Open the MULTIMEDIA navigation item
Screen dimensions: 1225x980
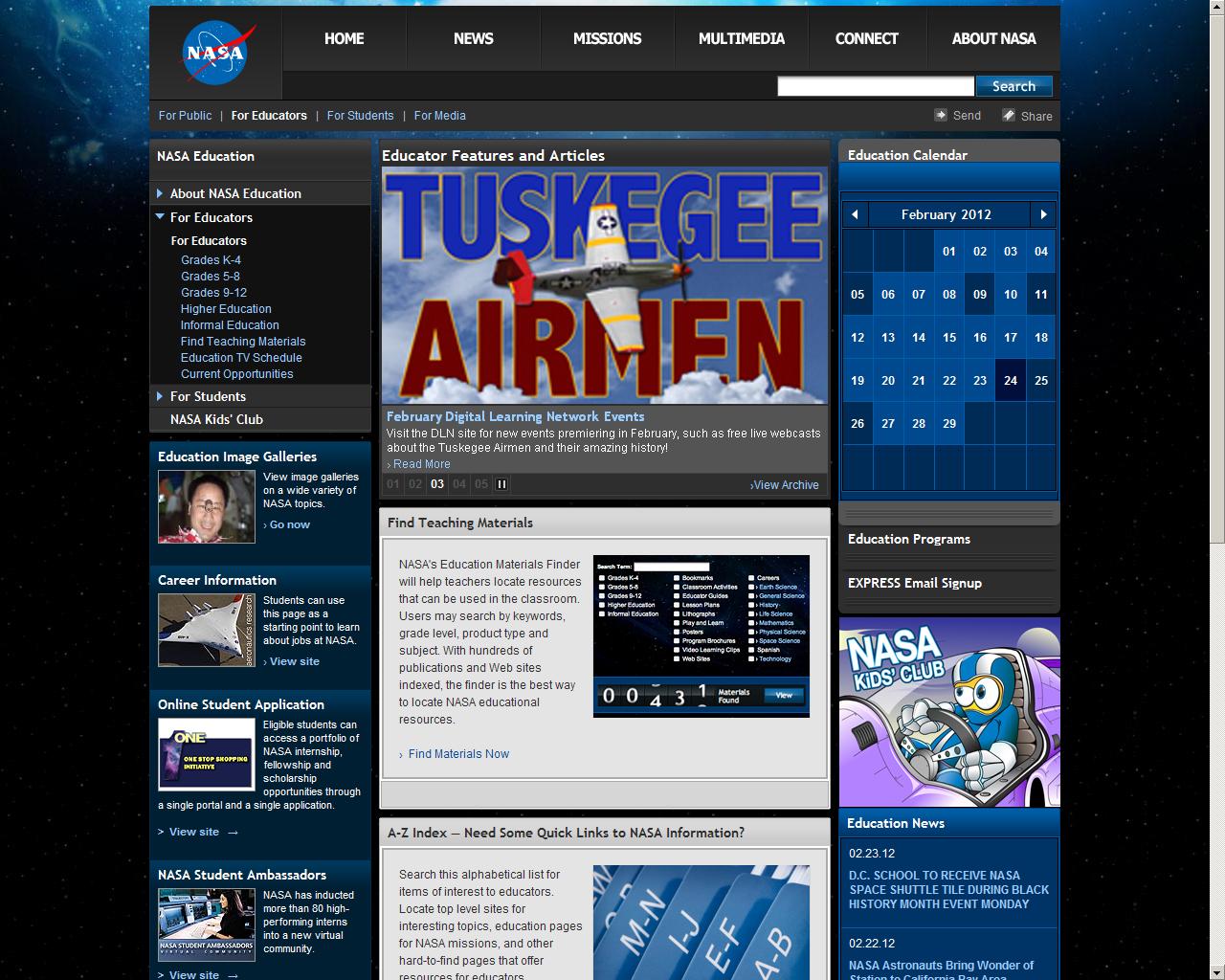741,38
